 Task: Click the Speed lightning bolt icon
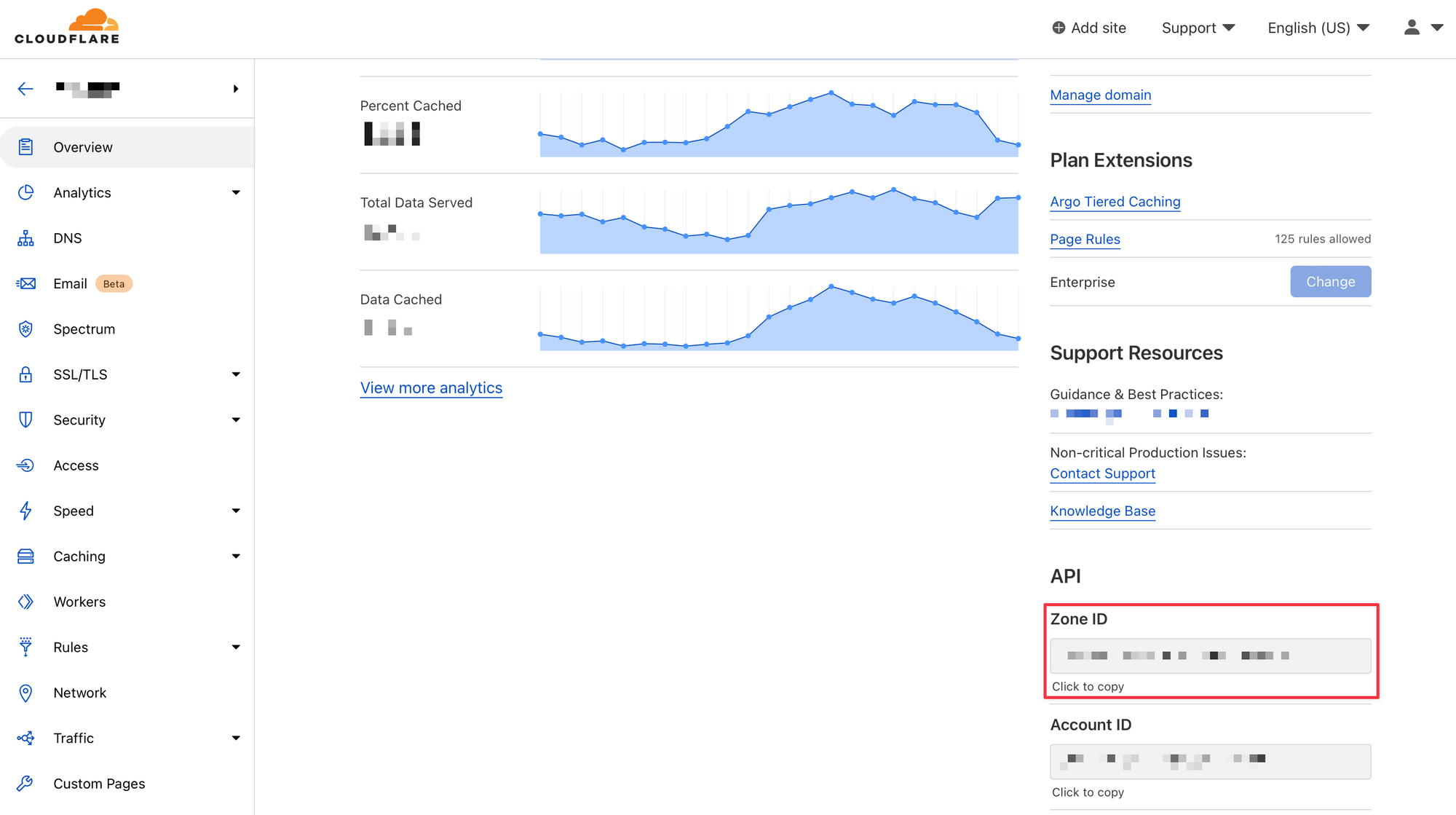click(25, 511)
